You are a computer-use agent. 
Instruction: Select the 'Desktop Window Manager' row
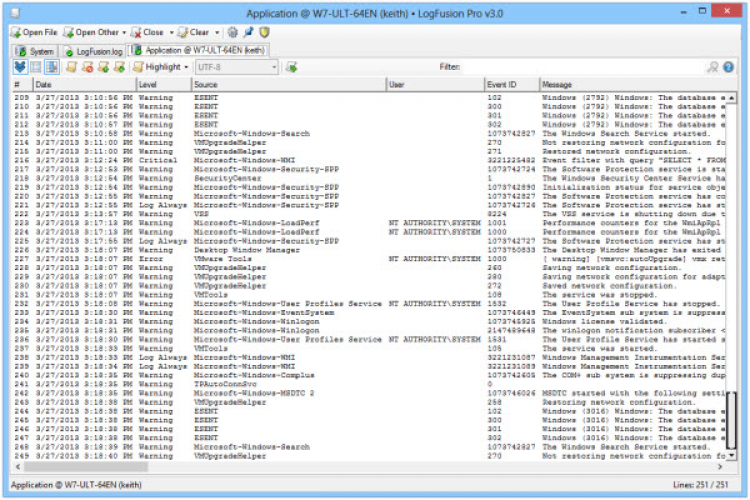click(x=369, y=250)
